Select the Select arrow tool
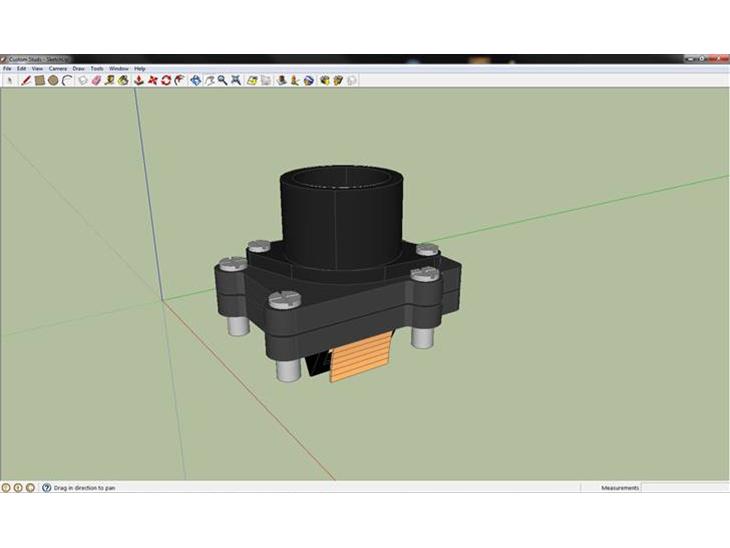Screen dimensions: 730x548 coord(11,80)
